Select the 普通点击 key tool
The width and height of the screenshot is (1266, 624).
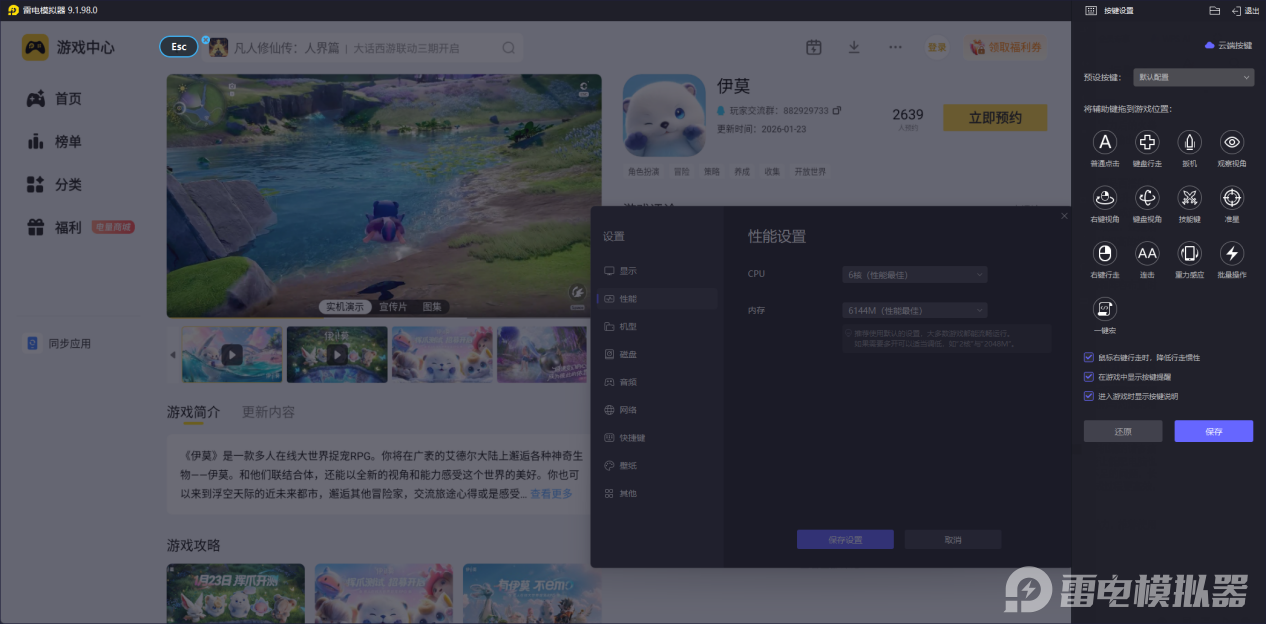pyautogui.click(x=1104, y=142)
